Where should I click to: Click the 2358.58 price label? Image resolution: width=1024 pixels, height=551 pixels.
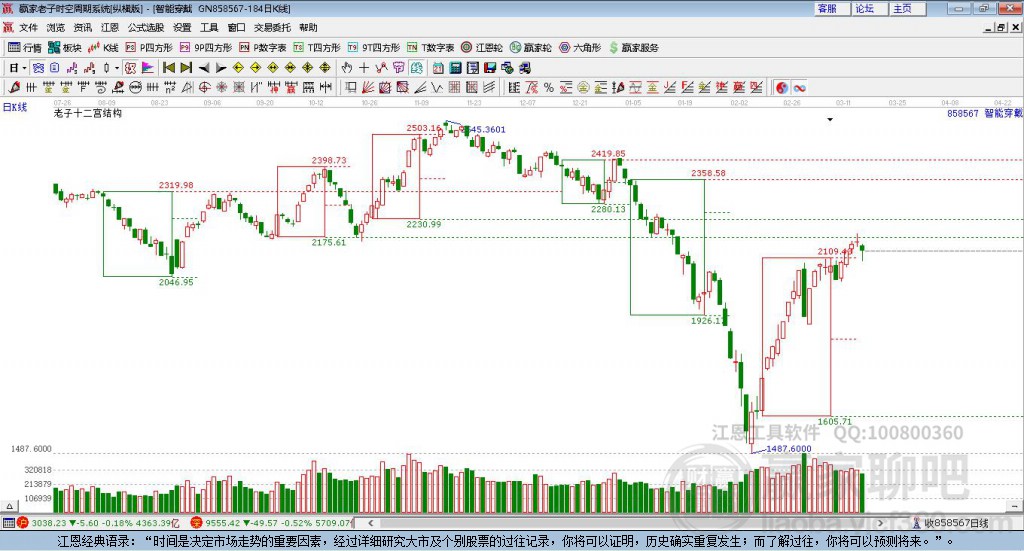(708, 173)
